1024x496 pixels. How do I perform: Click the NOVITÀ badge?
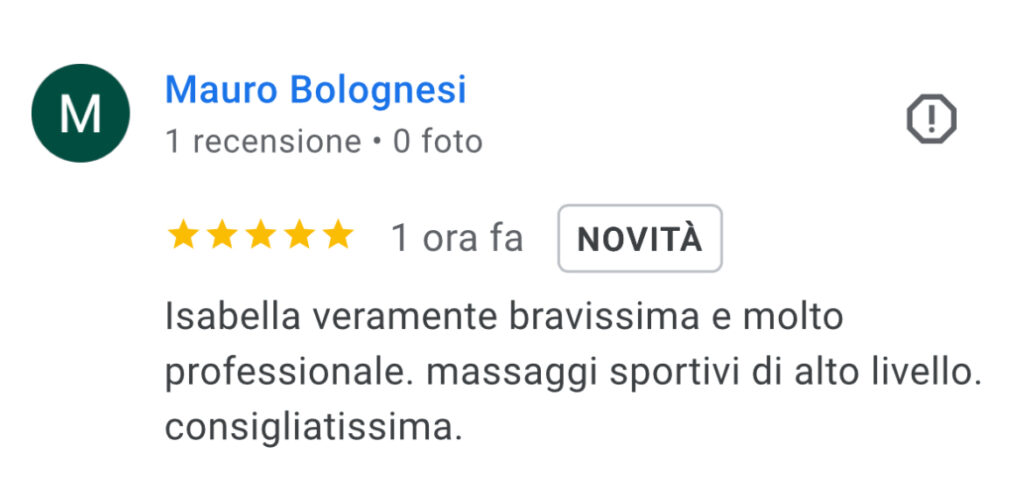click(x=640, y=238)
